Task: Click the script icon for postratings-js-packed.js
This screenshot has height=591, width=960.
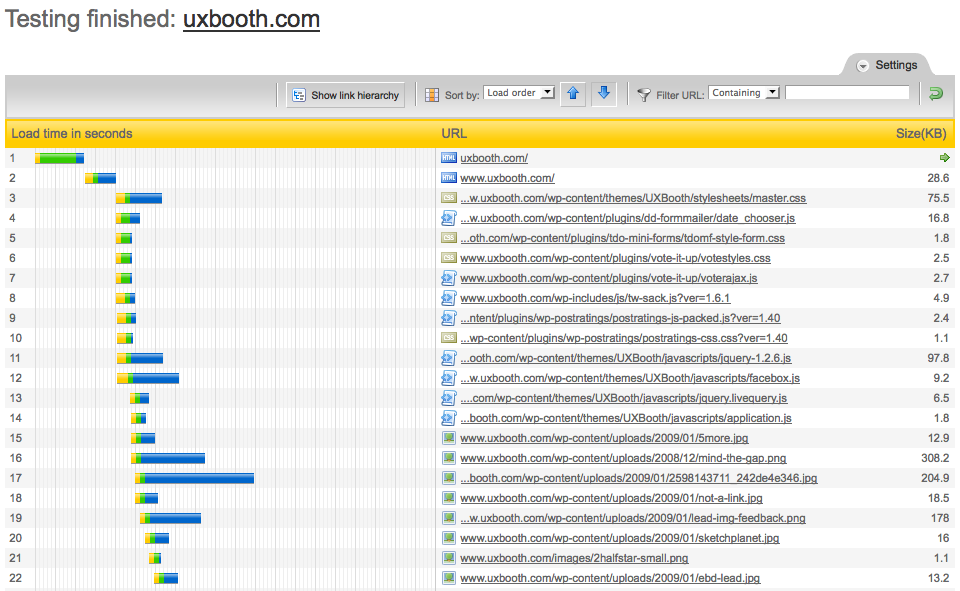Action: pyautogui.click(x=449, y=318)
